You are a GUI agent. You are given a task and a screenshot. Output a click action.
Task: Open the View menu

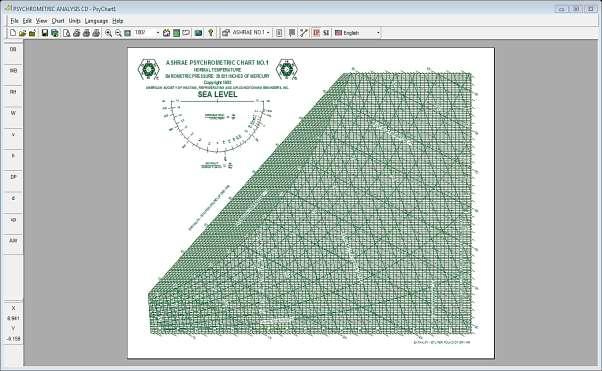click(x=41, y=21)
